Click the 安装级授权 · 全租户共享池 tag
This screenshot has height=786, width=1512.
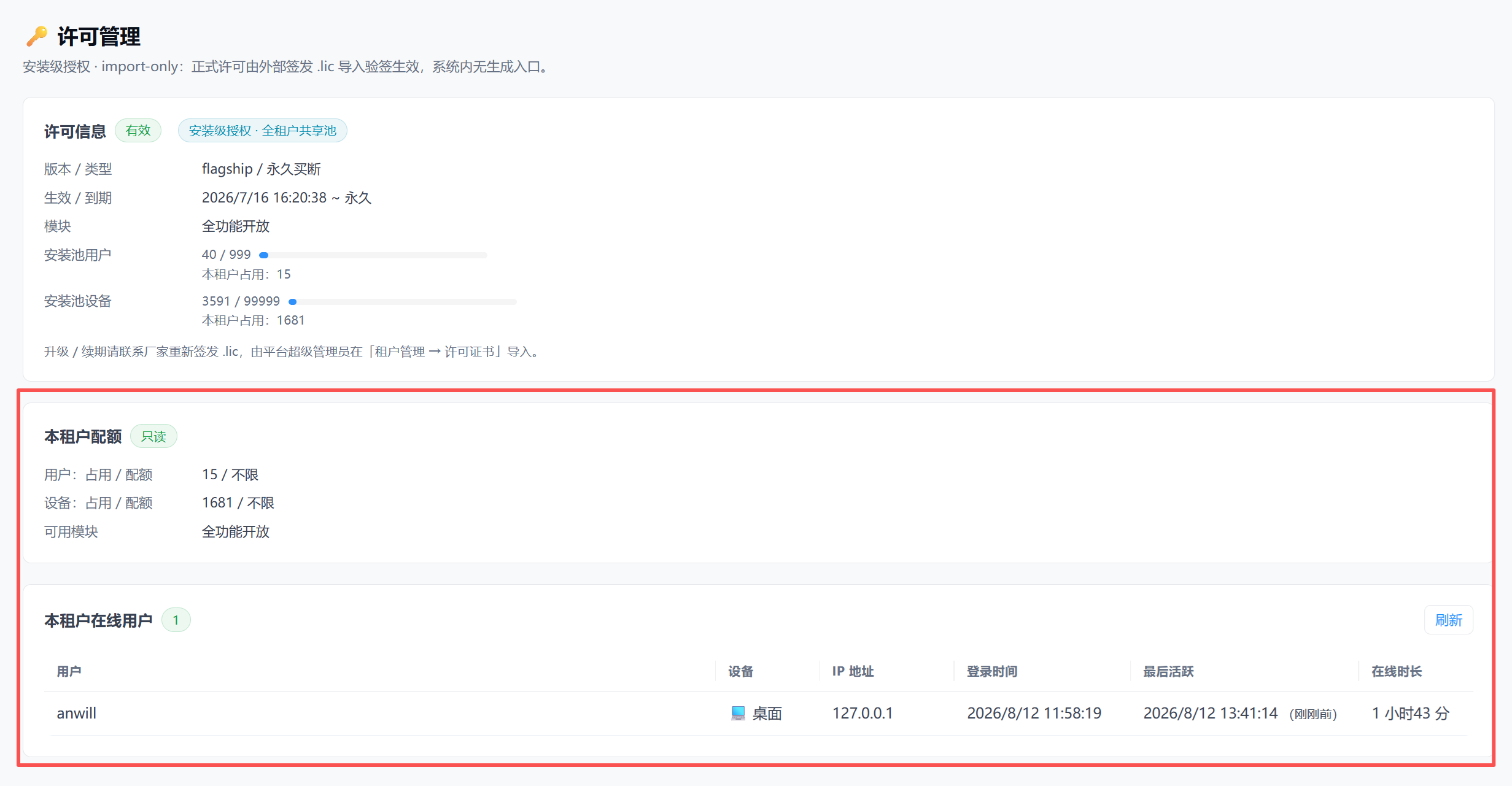pos(263,131)
